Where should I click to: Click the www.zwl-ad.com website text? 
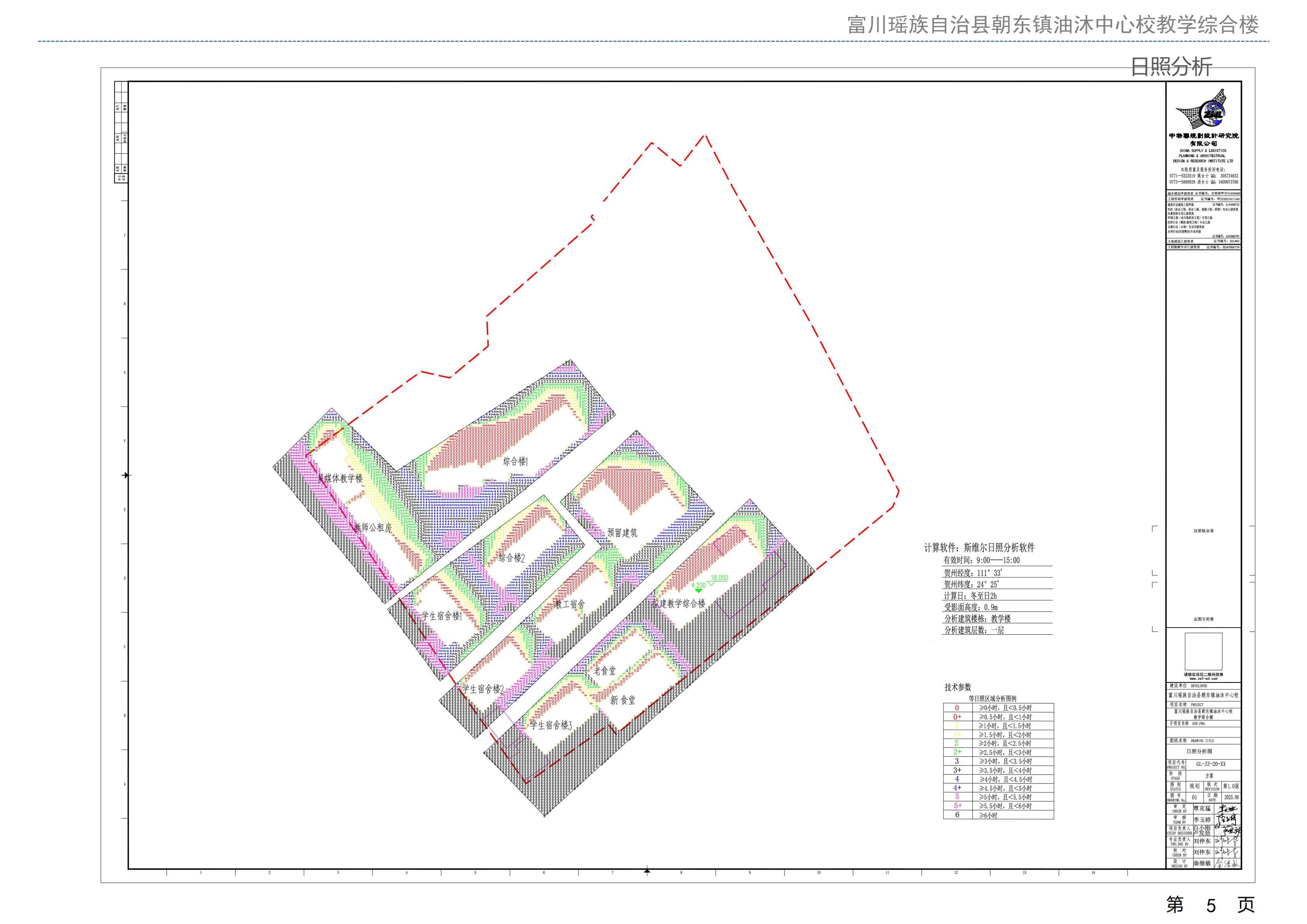(x=1203, y=679)
